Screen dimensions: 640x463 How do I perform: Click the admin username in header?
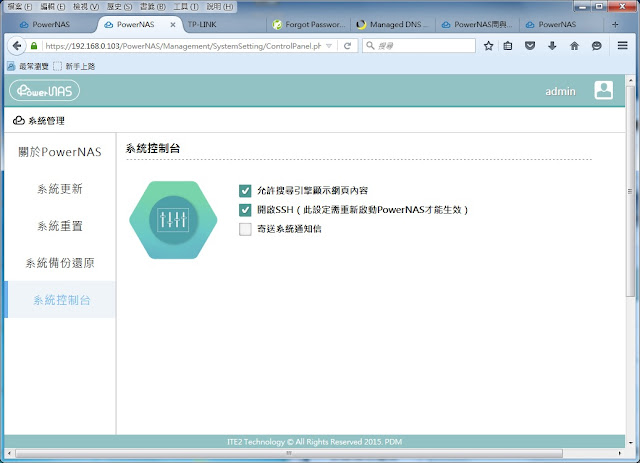pos(560,91)
